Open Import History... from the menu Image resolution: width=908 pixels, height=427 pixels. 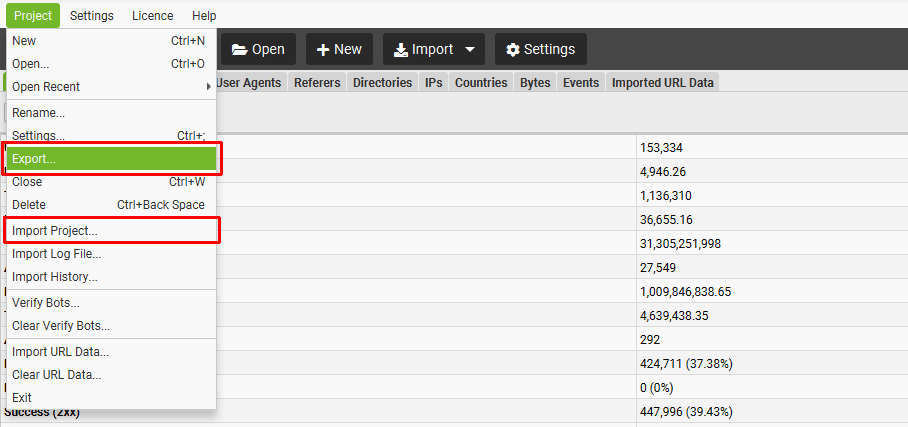[111, 277]
